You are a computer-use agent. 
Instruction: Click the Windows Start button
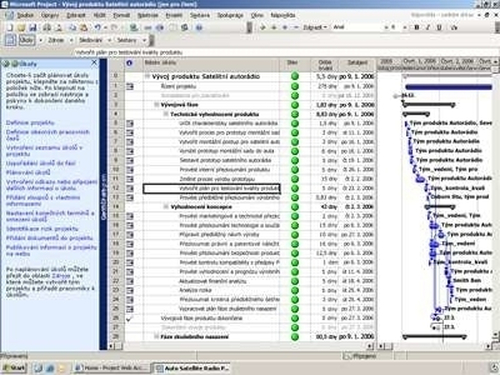pyautogui.click(x=14, y=368)
